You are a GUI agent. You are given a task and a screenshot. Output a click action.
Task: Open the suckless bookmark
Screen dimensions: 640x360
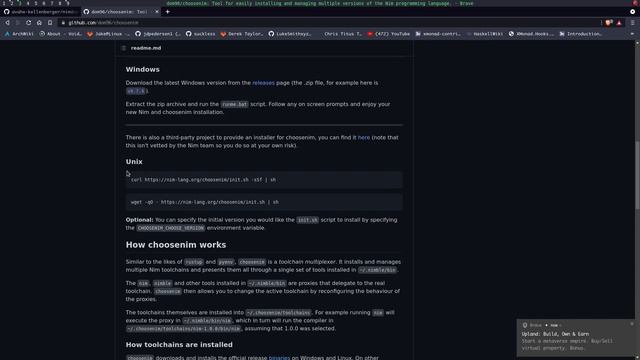click(200, 34)
